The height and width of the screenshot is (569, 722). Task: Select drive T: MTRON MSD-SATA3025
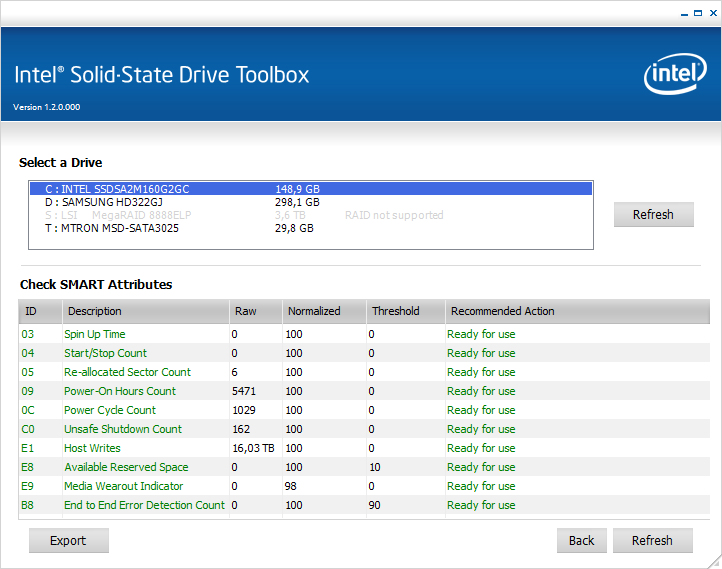[311, 228]
